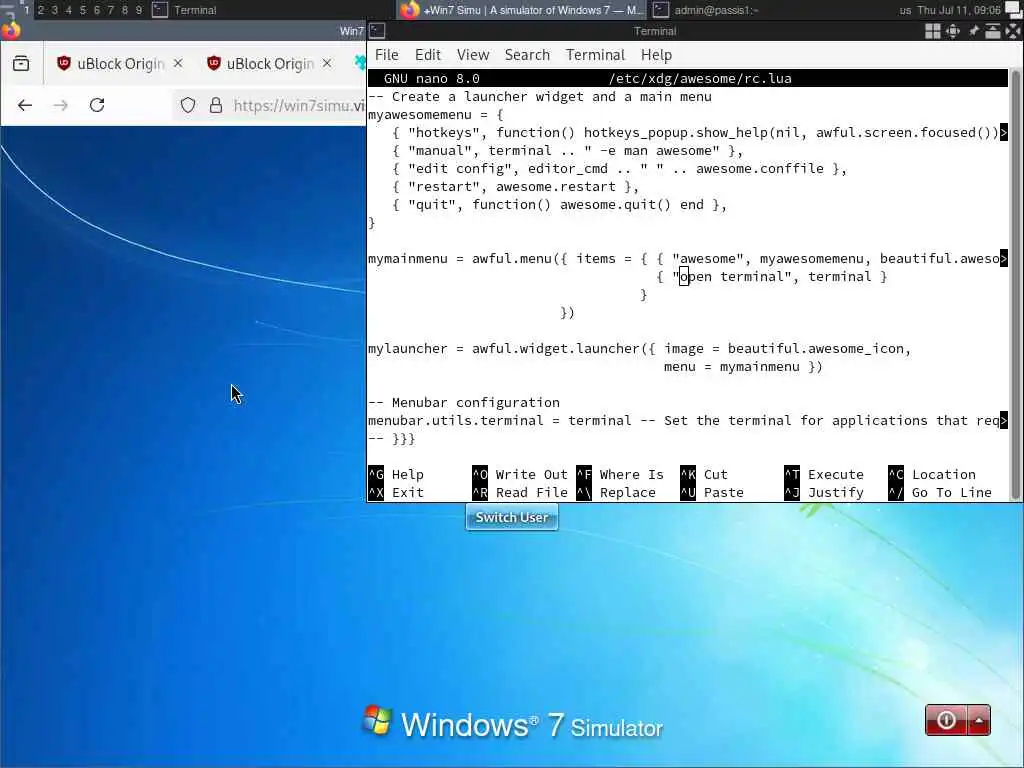1024x768 pixels.
Task: Close the second uBlock Origin tab
Action: (x=327, y=63)
